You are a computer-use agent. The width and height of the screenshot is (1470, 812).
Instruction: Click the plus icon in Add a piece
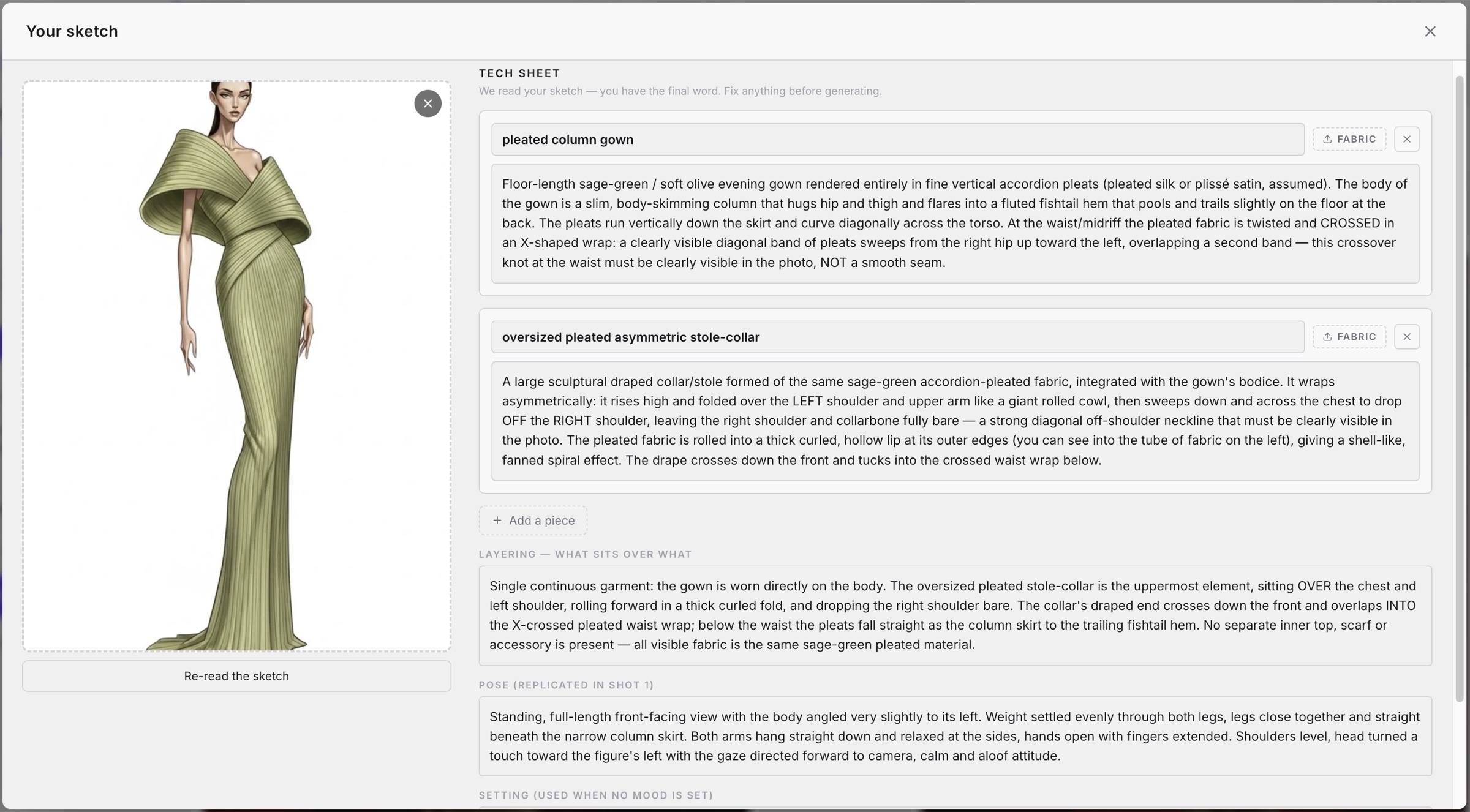(497, 520)
